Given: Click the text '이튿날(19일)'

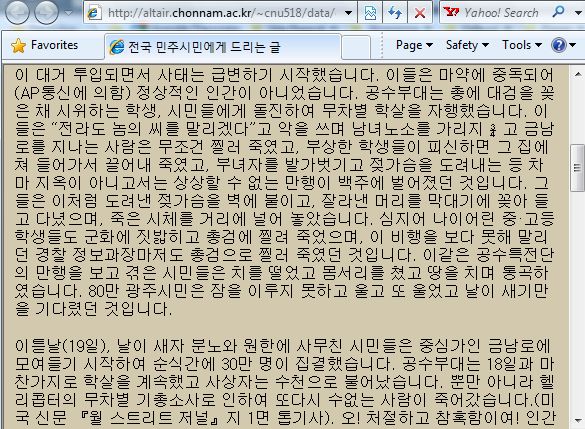Looking at the screenshot, I should click(x=62, y=346).
